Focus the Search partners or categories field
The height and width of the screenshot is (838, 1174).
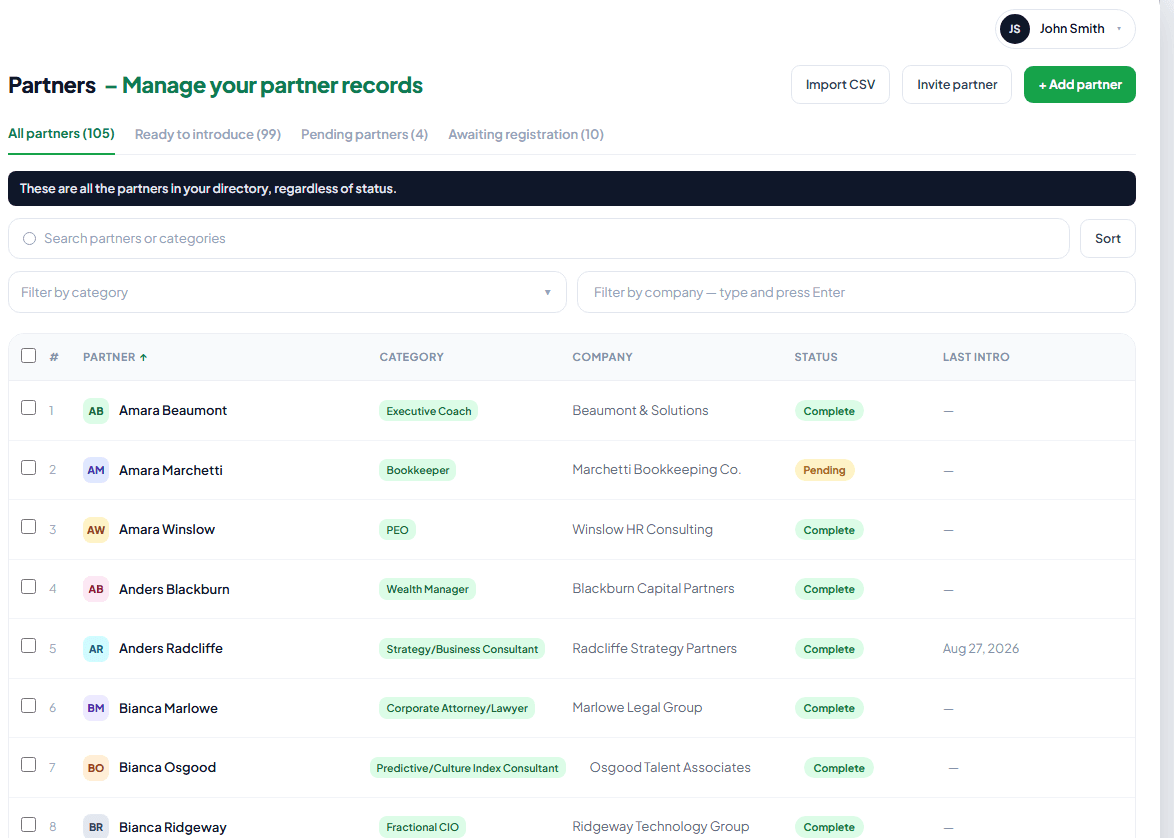(x=538, y=239)
